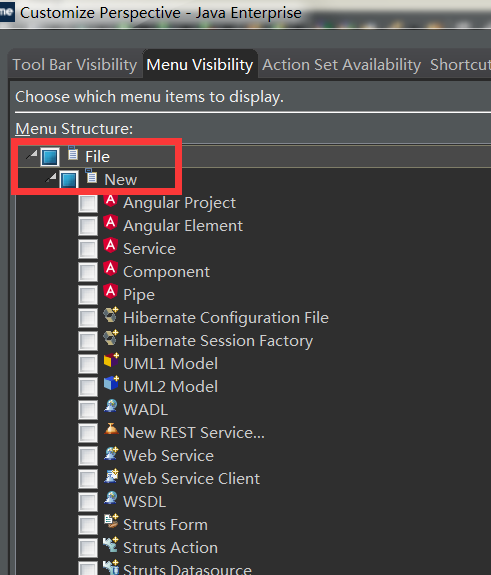
Task: Click the Struts Form icon
Action: [111, 521]
